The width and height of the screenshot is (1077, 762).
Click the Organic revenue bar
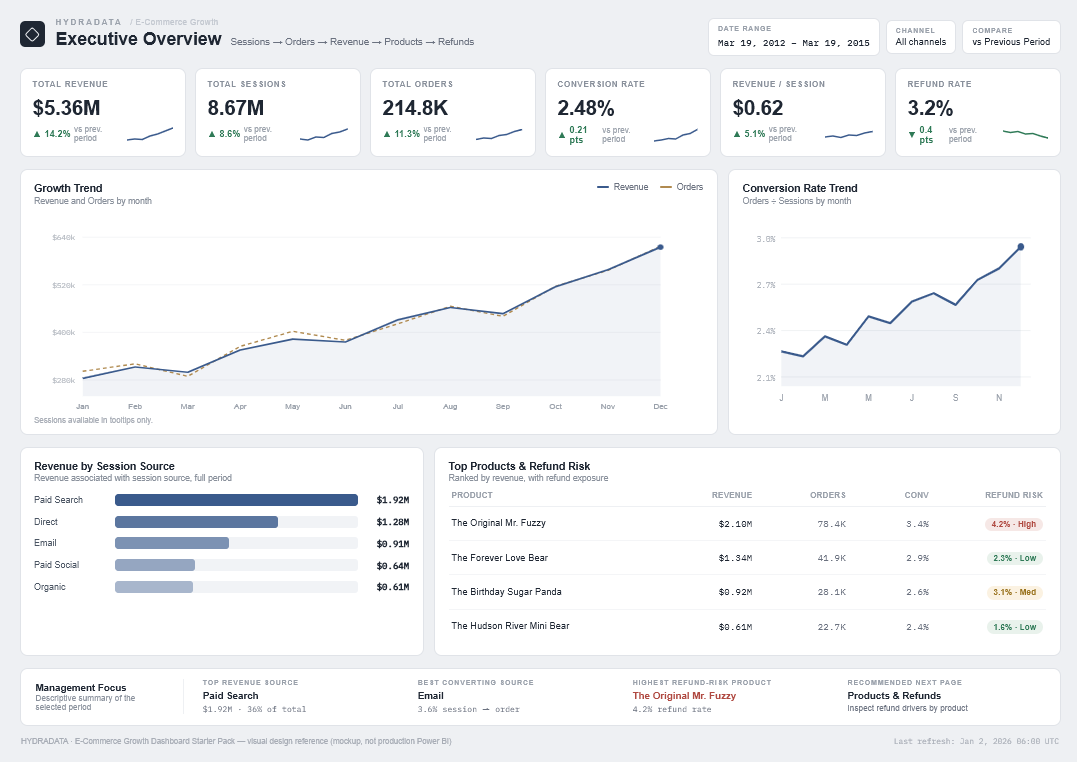[154, 587]
